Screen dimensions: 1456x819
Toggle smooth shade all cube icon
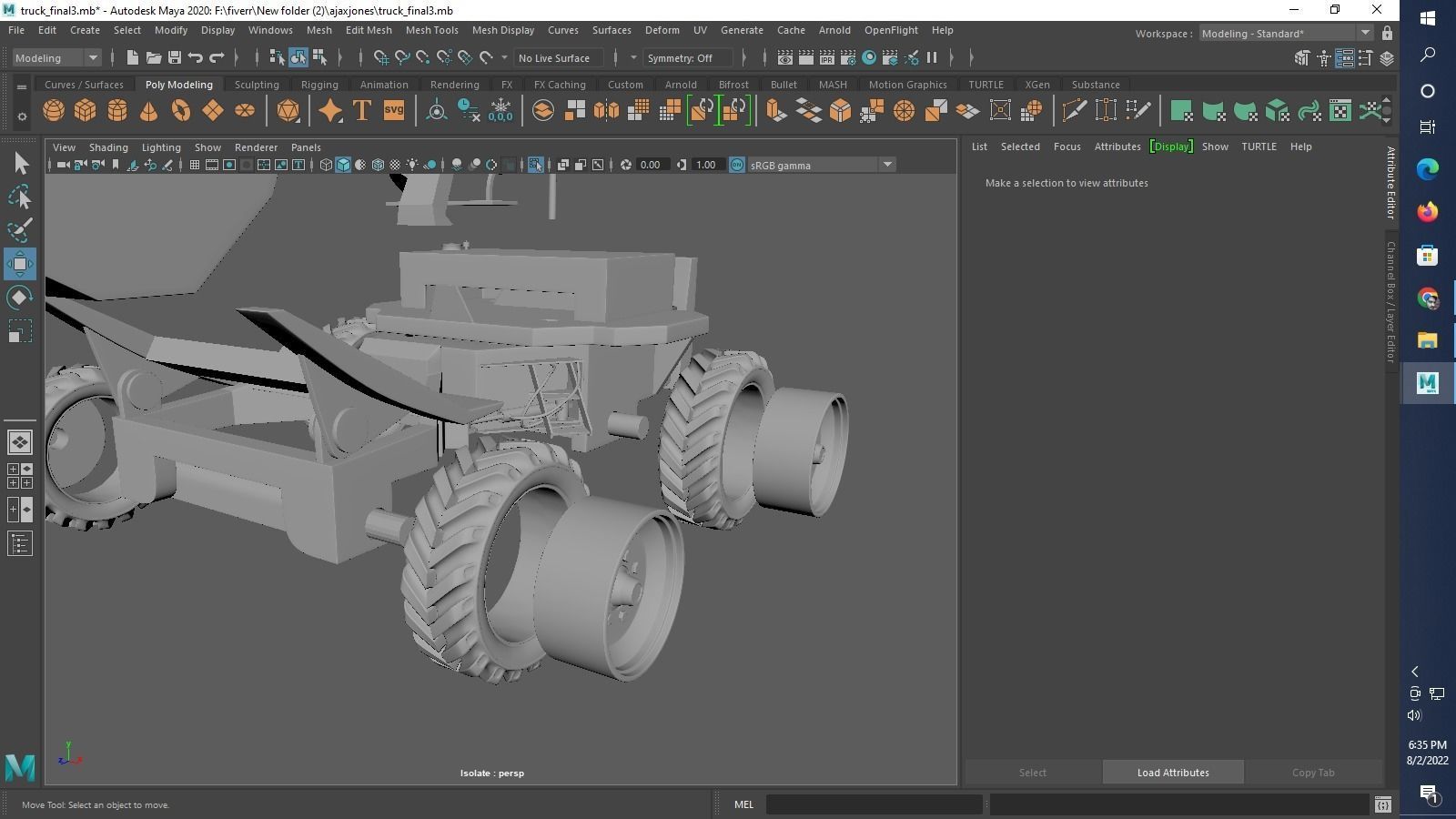(343, 165)
